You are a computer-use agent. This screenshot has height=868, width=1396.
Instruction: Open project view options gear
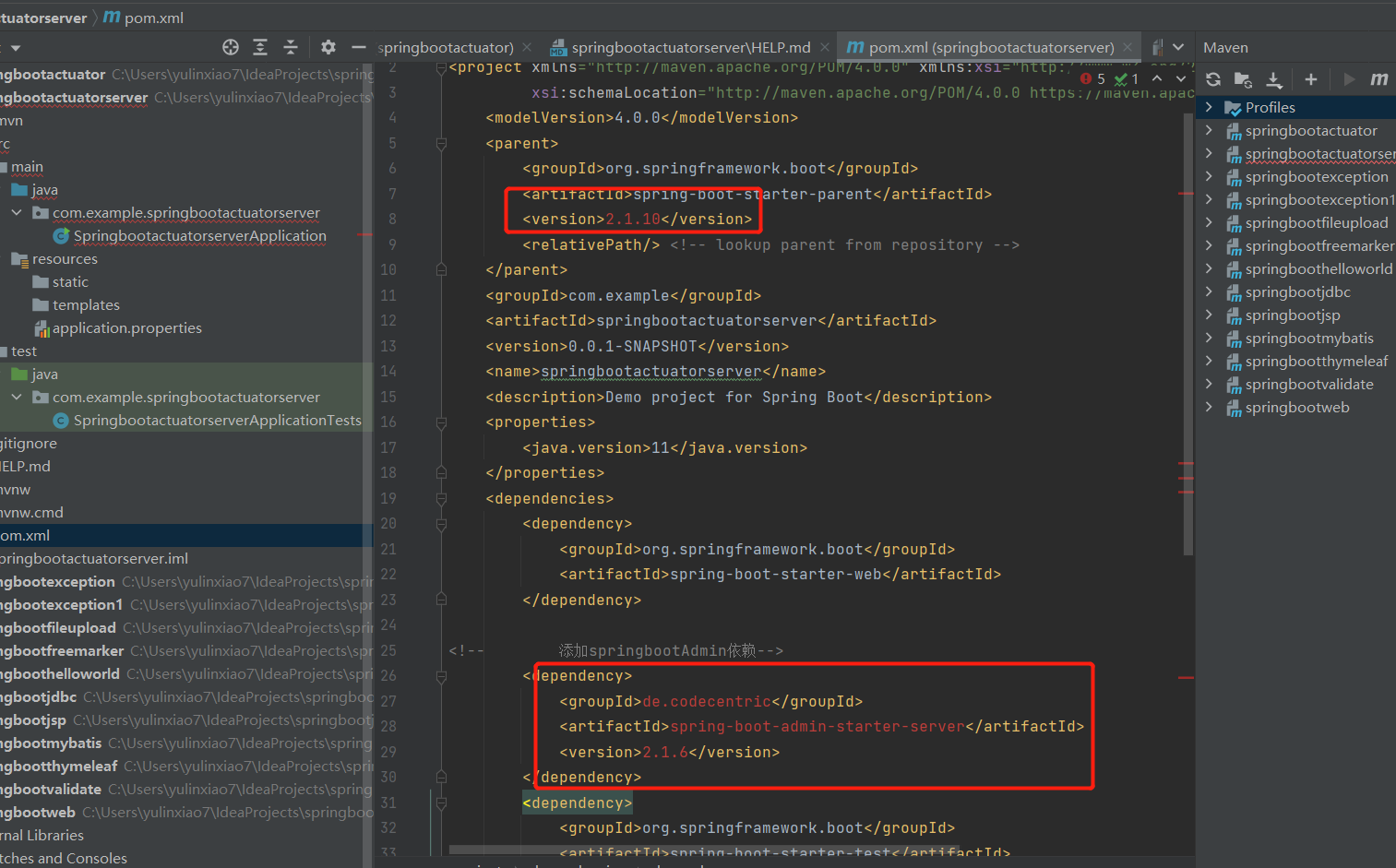click(328, 47)
